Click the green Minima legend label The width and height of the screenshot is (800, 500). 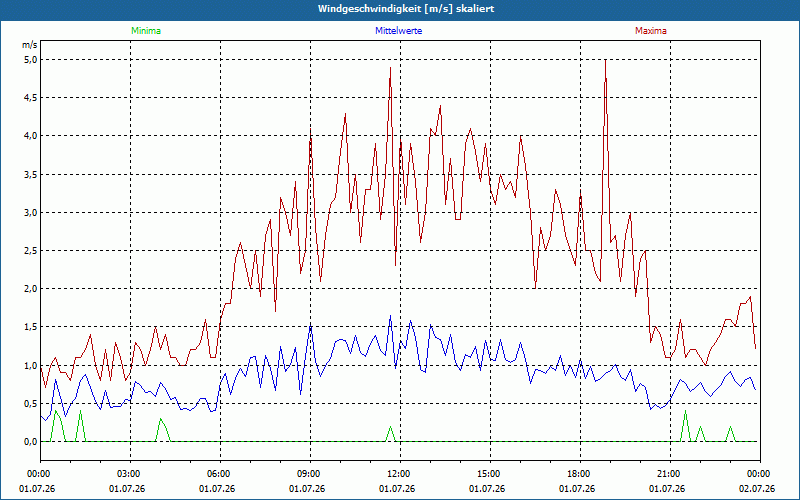point(146,31)
